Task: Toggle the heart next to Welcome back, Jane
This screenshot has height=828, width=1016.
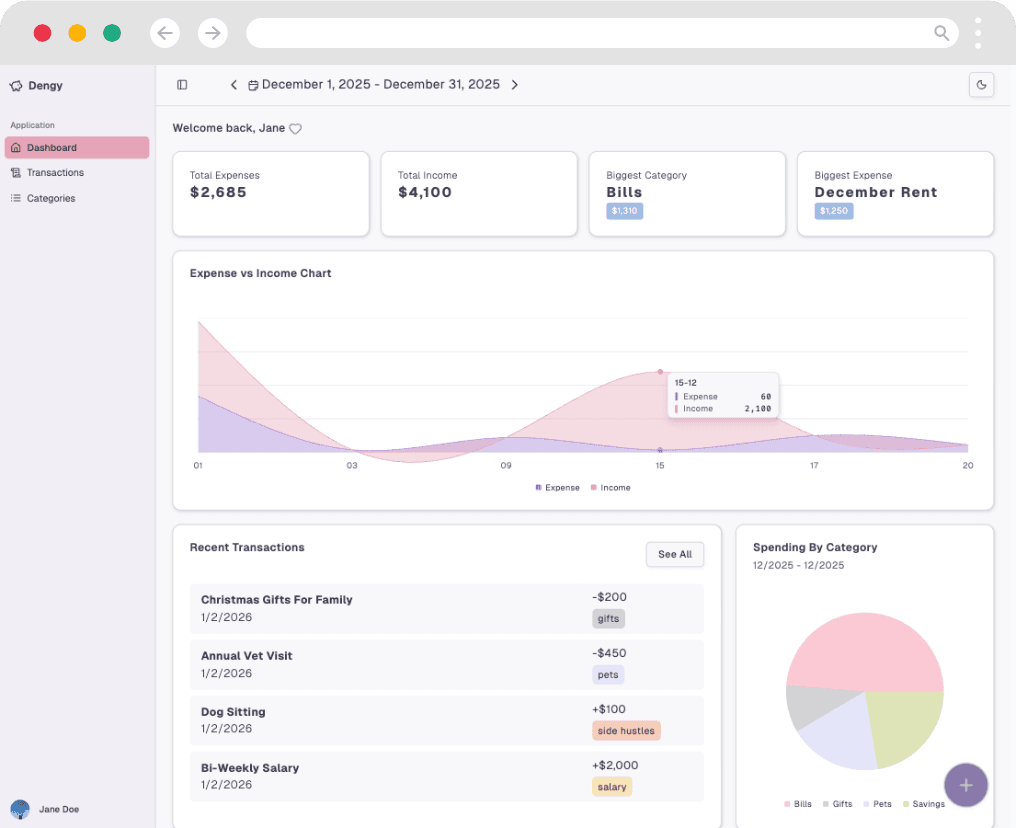Action: click(x=294, y=128)
